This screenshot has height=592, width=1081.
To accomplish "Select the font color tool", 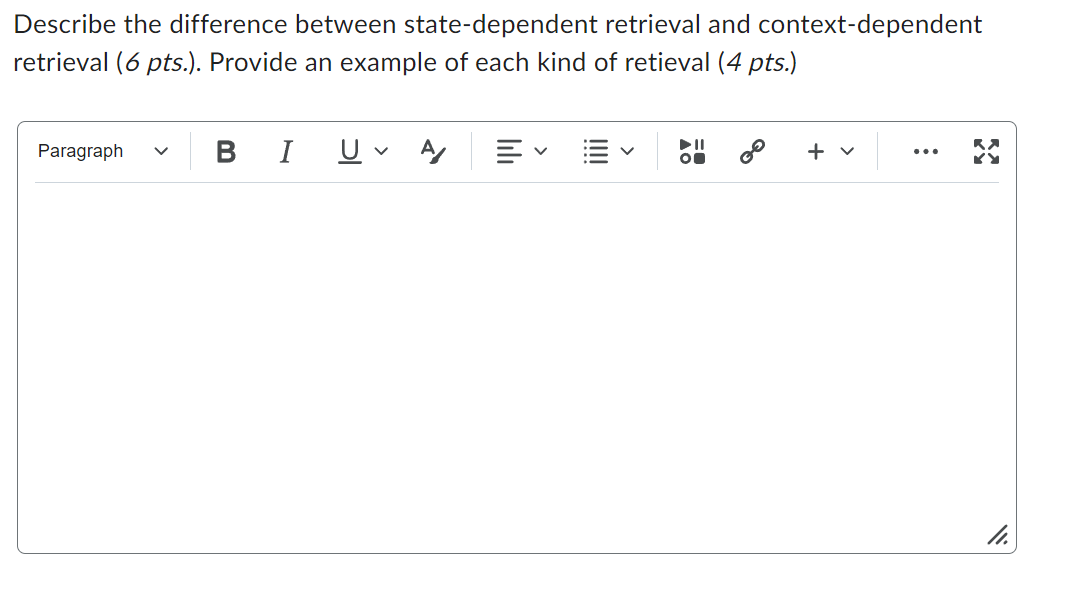I will [x=432, y=151].
